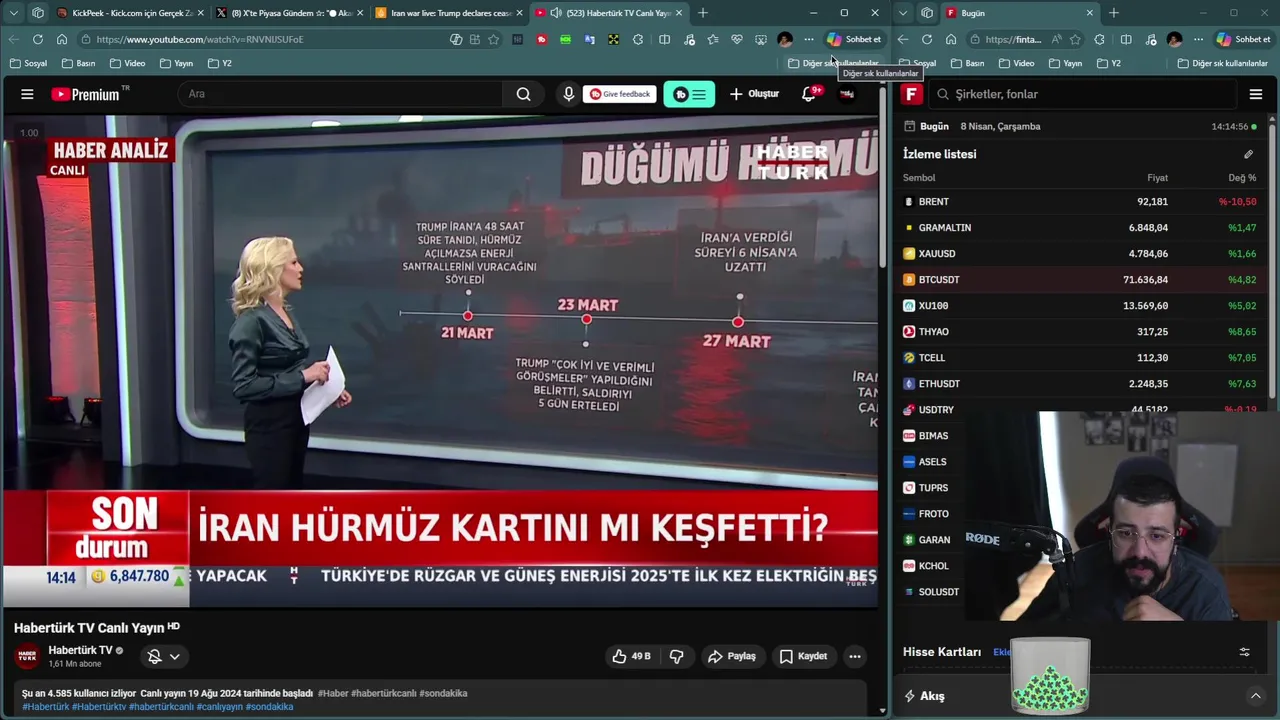Select the XU100 watchlist row
This screenshot has height=720, width=1280.
pyautogui.click(x=1080, y=305)
